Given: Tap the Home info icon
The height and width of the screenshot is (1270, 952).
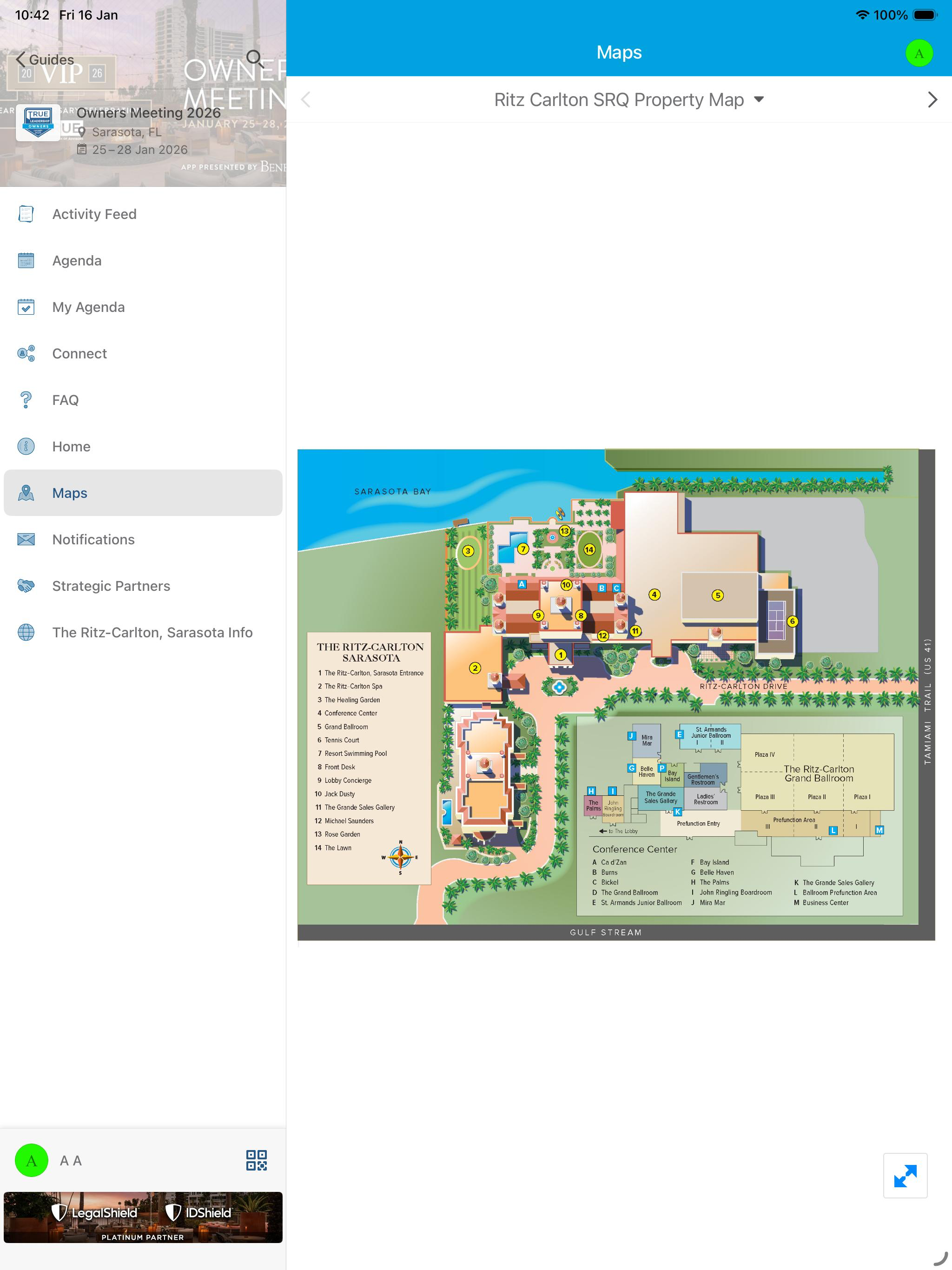Looking at the screenshot, I should tap(26, 447).
